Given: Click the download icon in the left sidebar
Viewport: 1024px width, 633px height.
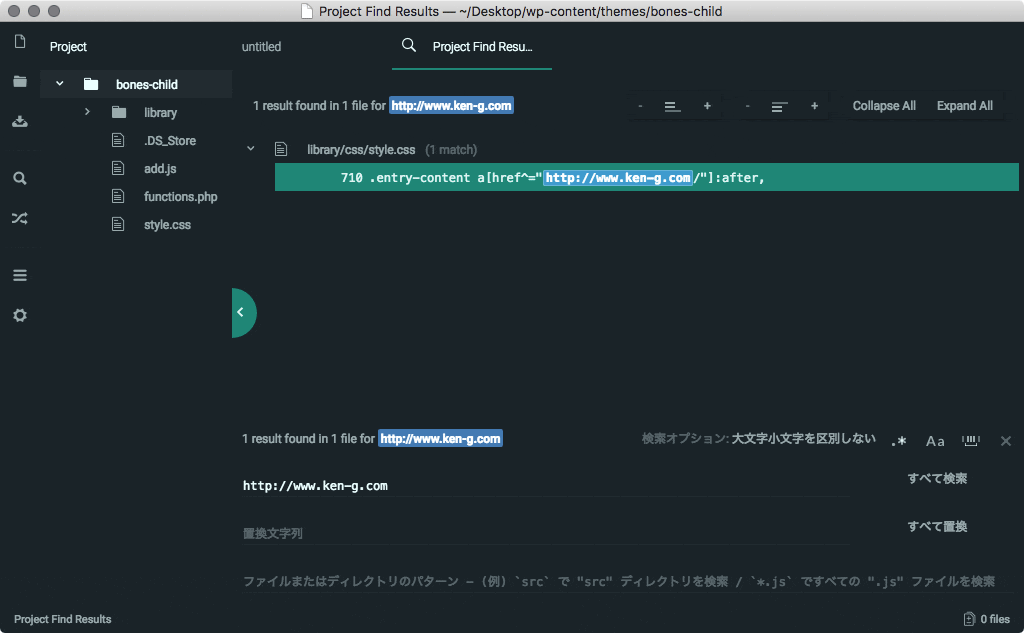Looking at the screenshot, I should coord(19,121).
